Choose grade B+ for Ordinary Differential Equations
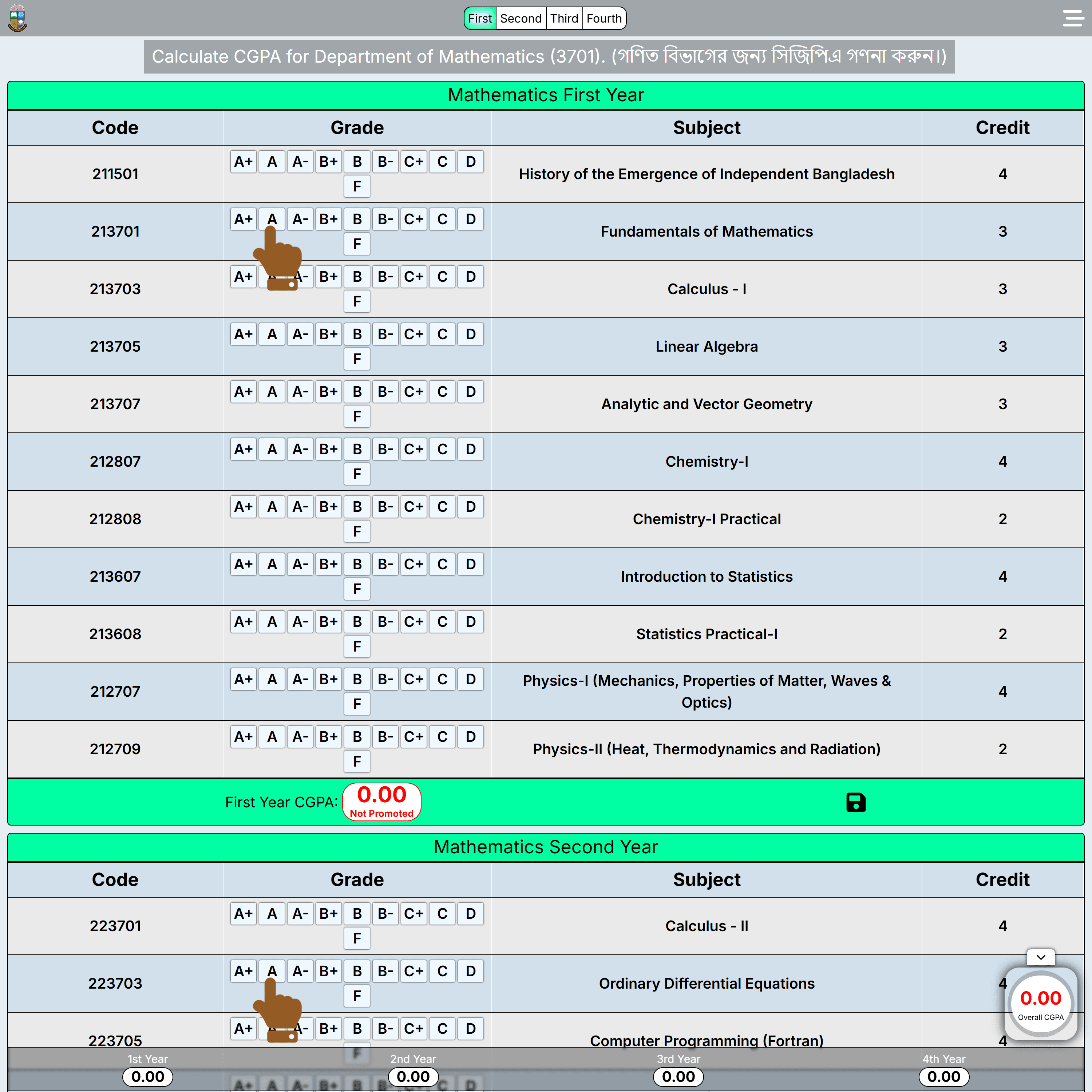1092x1092 pixels. click(x=328, y=971)
